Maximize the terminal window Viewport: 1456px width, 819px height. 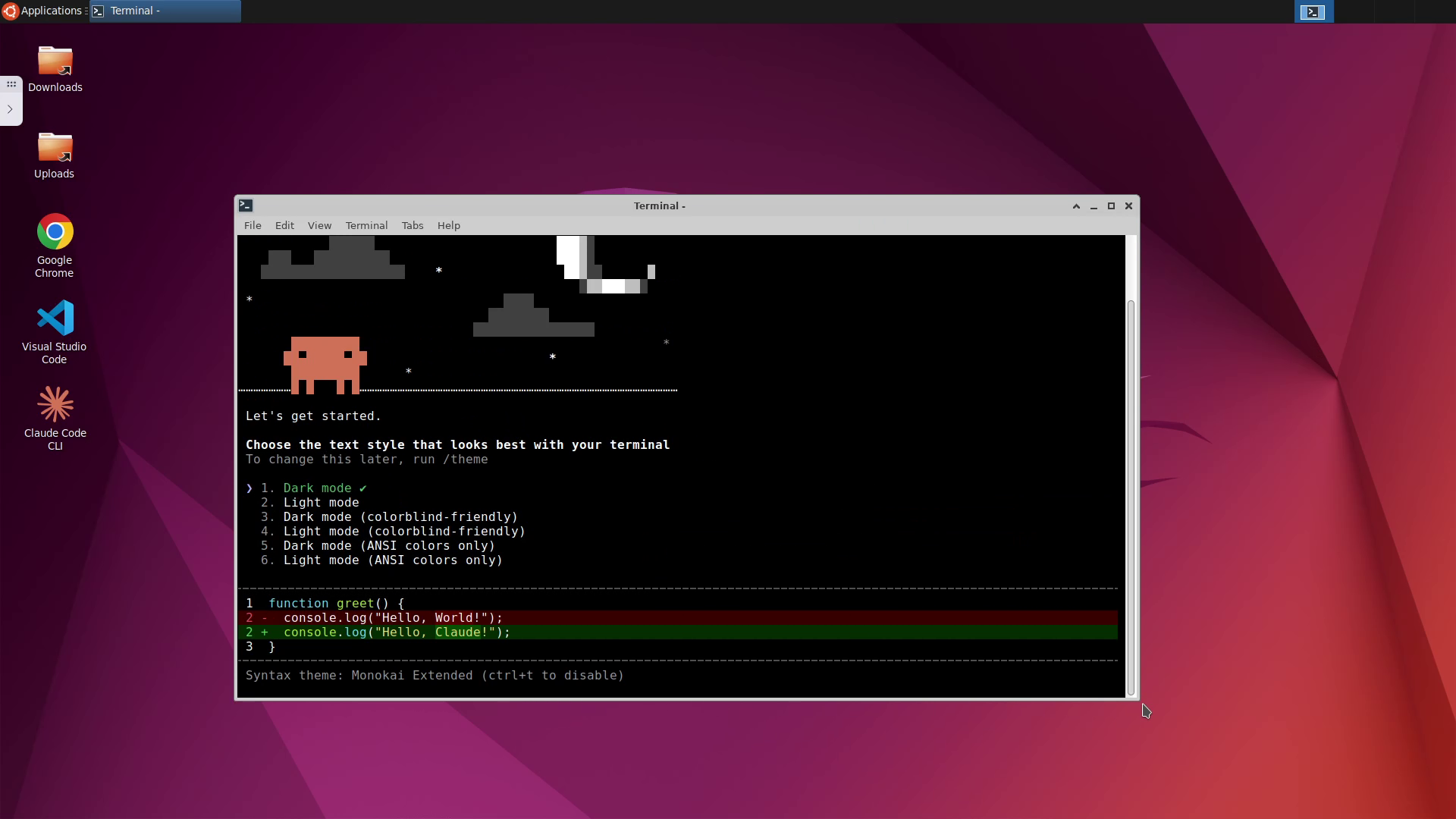pos(1111,206)
